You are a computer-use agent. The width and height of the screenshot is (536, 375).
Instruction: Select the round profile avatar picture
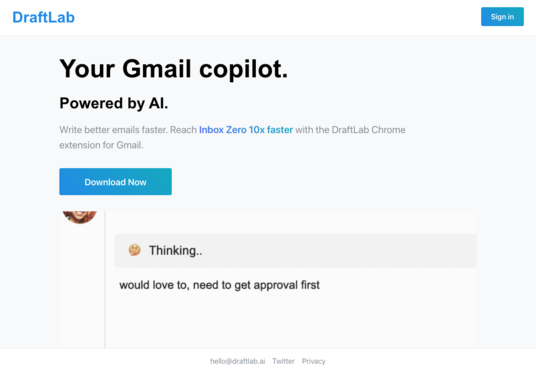[80, 217]
